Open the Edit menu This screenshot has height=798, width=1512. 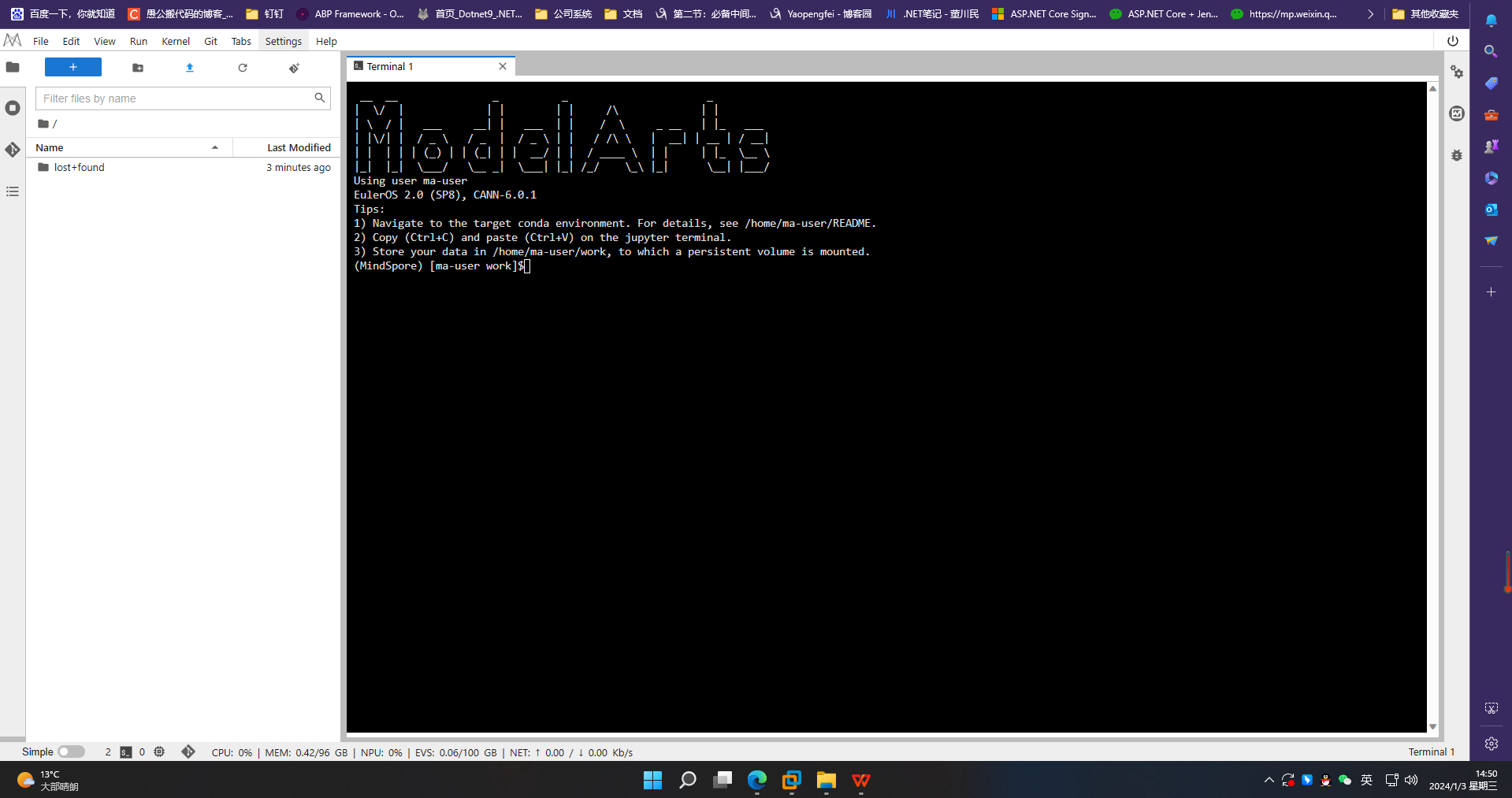71,41
